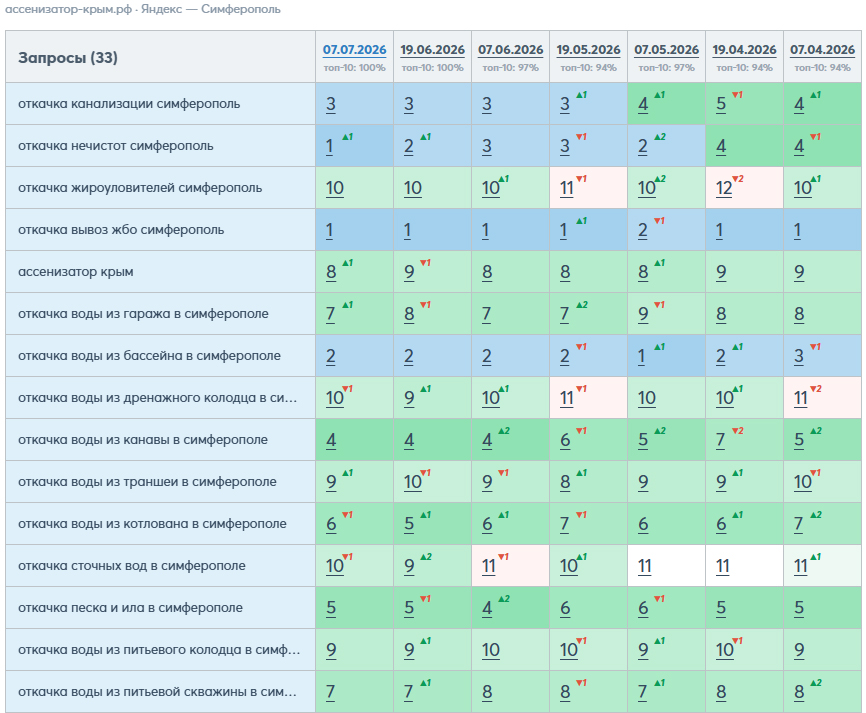The width and height of the screenshot is (866, 713).
Task: Open position 7 for гаража on 19.05.2026
Action: tap(564, 314)
